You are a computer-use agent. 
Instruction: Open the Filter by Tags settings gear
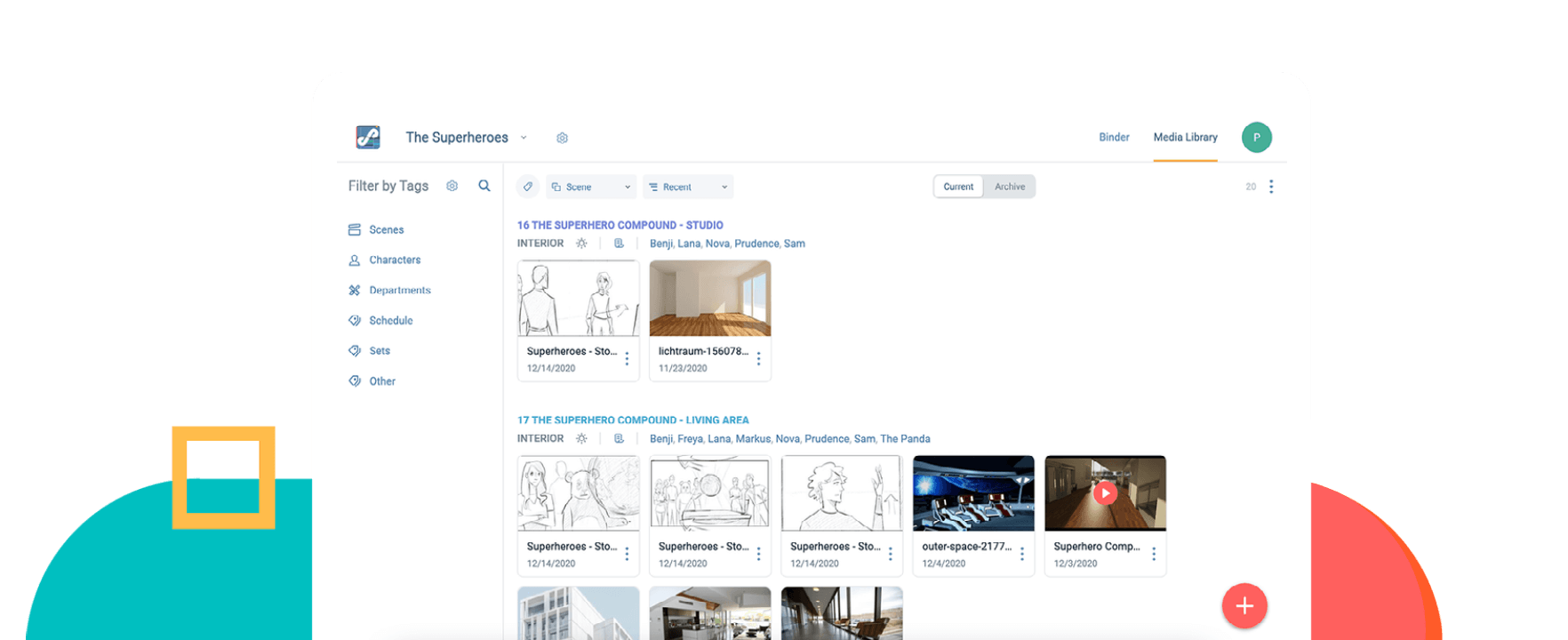click(452, 186)
